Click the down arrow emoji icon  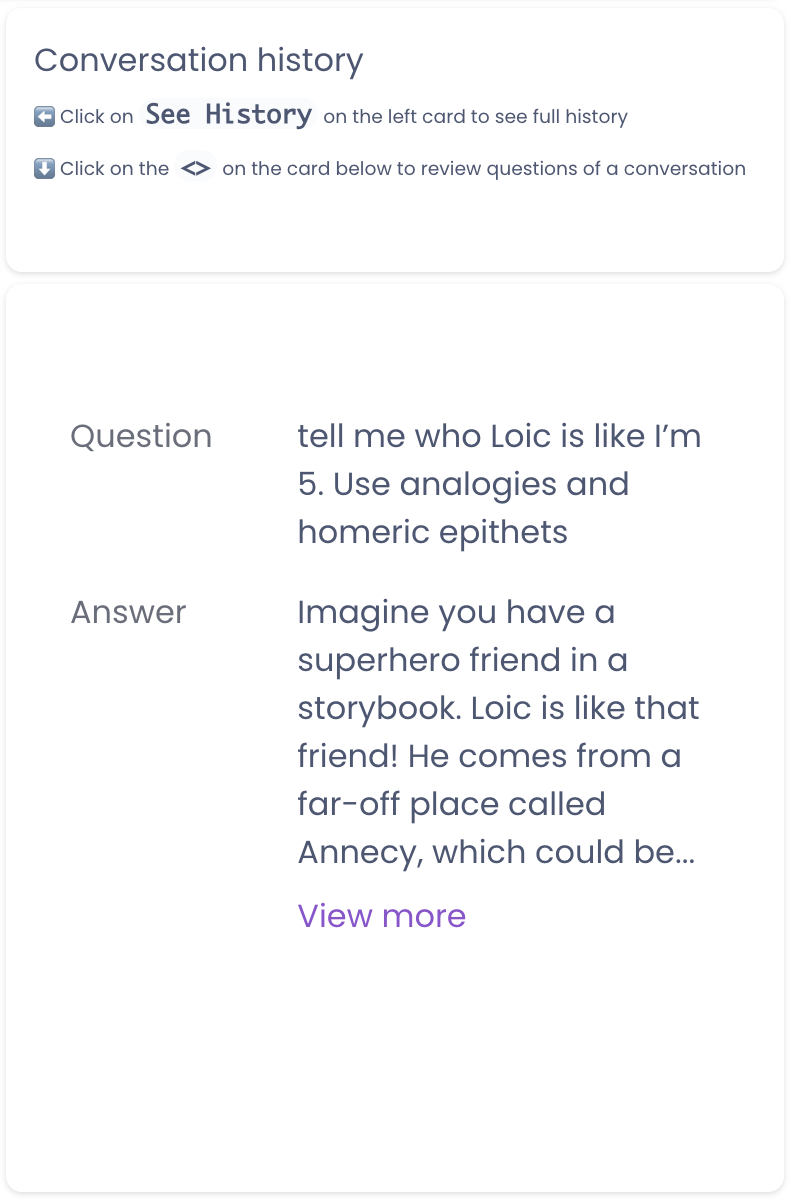[x=44, y=169]
